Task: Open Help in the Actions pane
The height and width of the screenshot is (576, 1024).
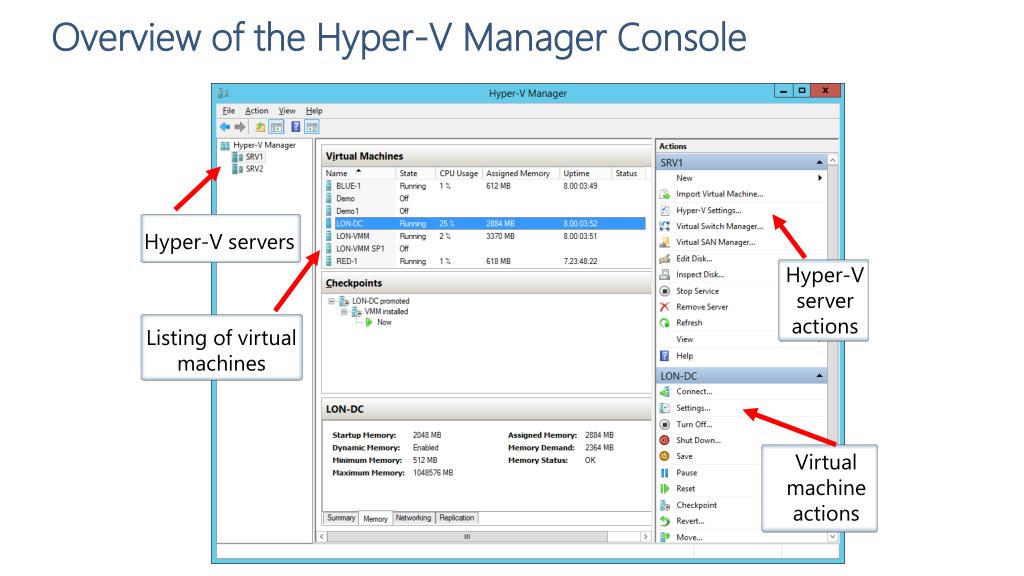Action: 684,356
